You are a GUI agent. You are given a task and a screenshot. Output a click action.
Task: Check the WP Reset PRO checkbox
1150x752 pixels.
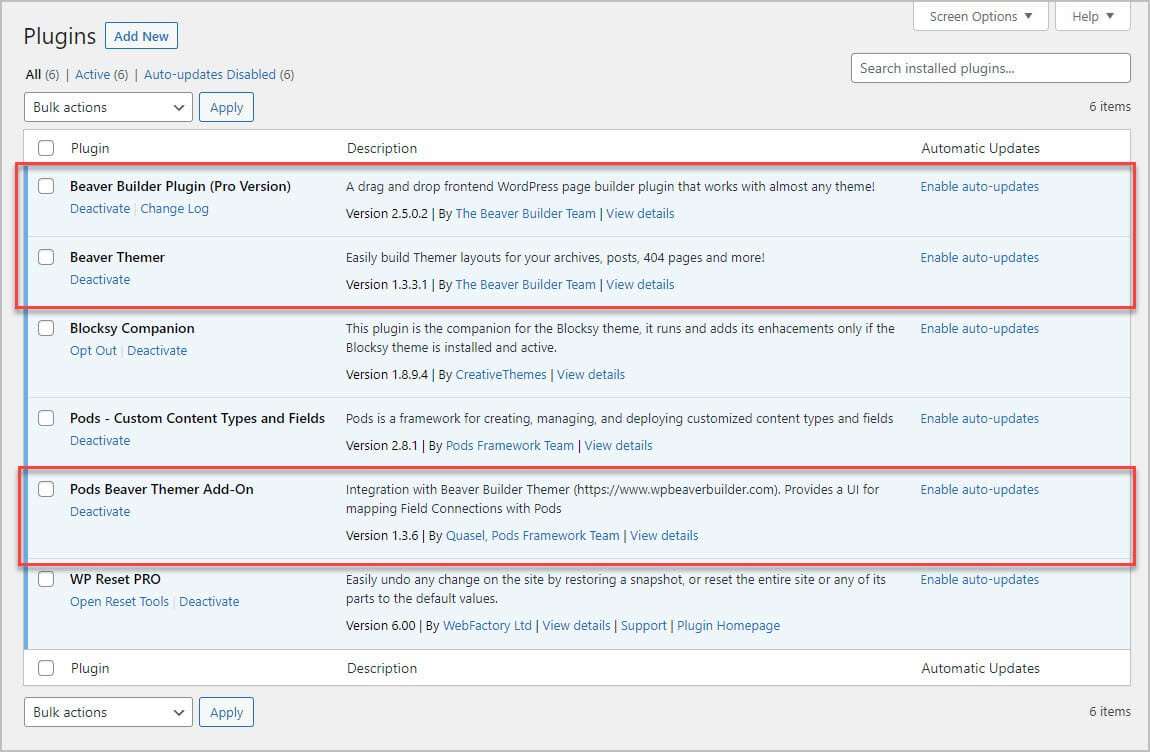point(46,578)
